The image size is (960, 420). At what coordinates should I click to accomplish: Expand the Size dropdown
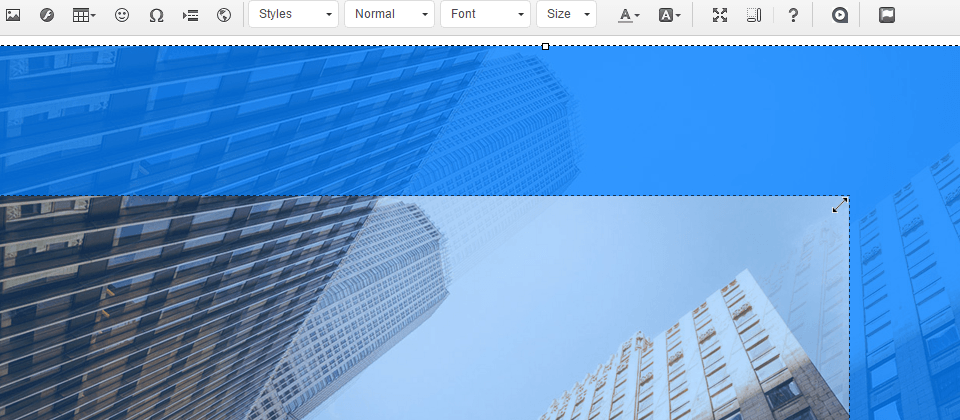tap(566, 15)
